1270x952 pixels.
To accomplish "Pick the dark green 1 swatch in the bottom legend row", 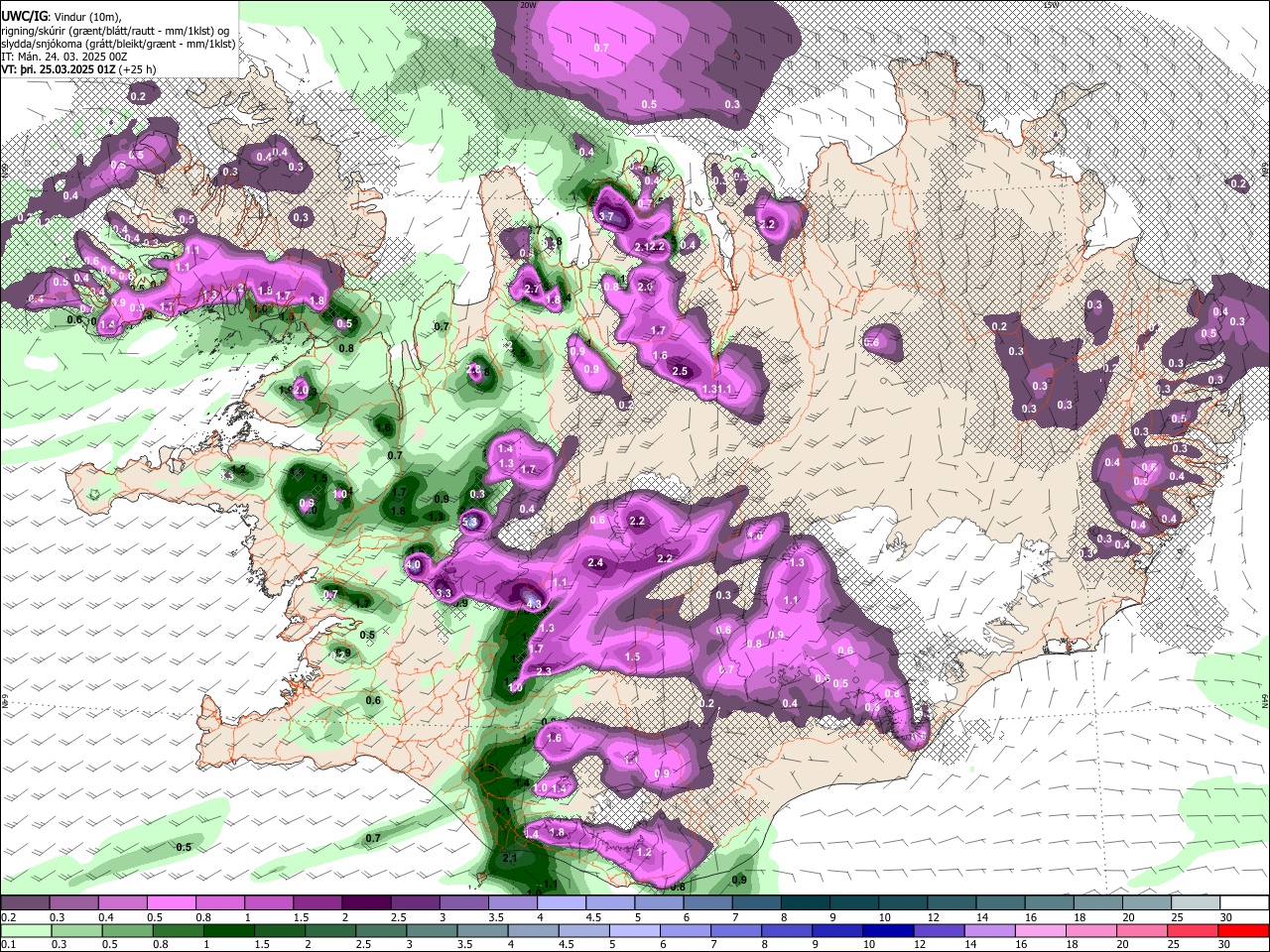I will point(229,930).
